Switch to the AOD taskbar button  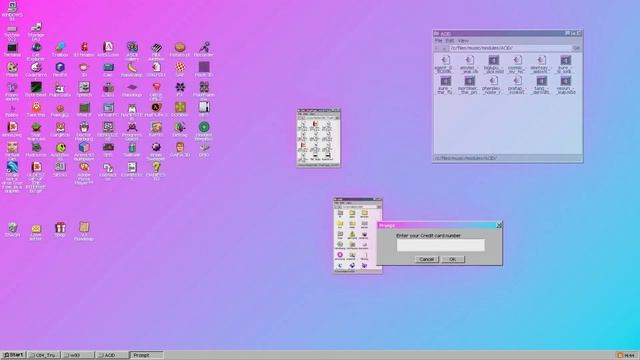click(x=112, y=355)
